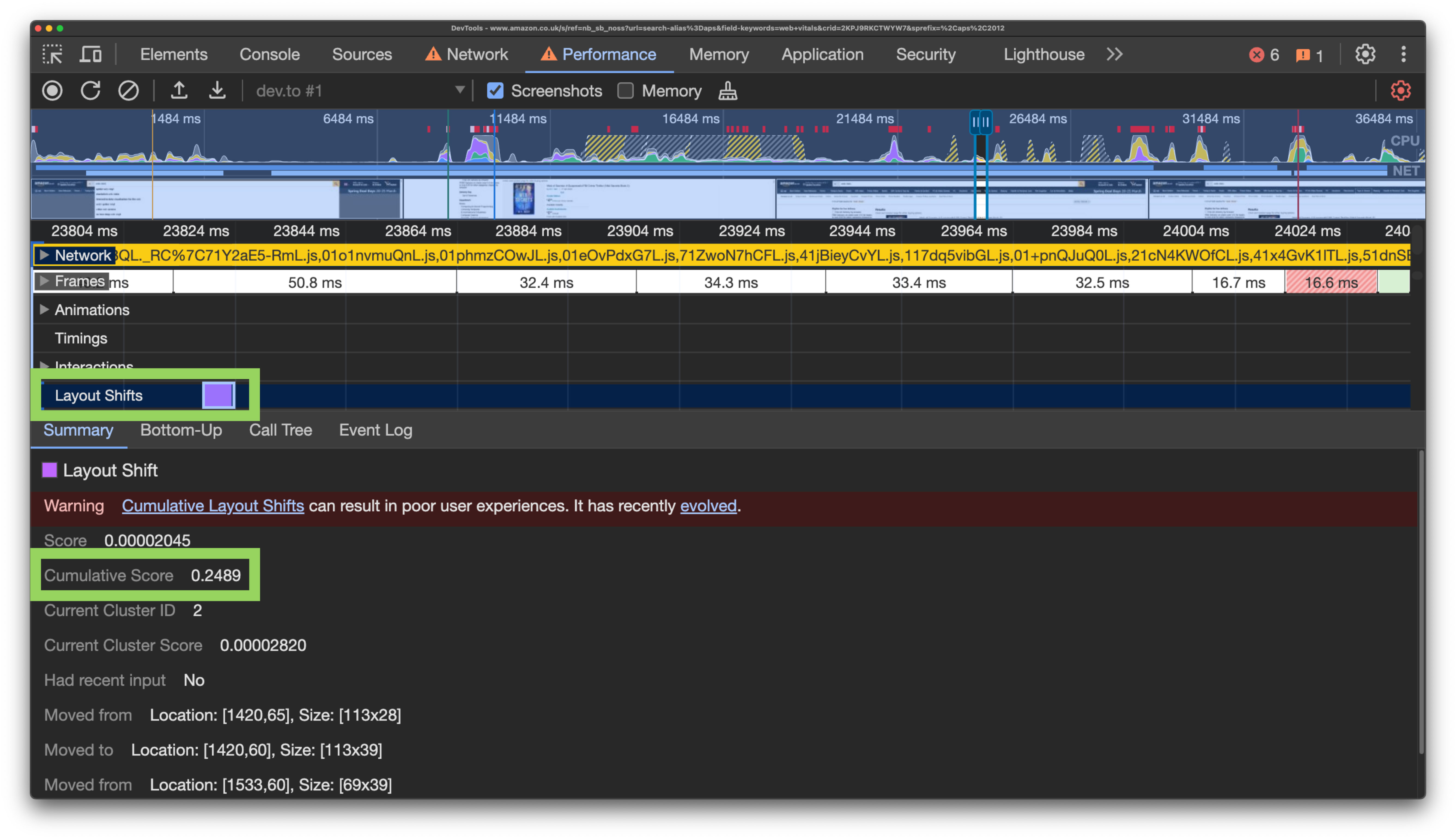Toggle the device toolbar icon

click(91, 54)
